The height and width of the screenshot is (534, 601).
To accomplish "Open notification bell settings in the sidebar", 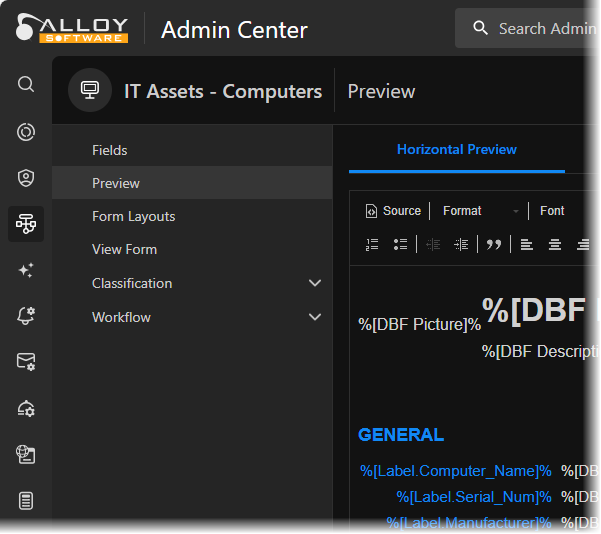I will coord(26,316).
